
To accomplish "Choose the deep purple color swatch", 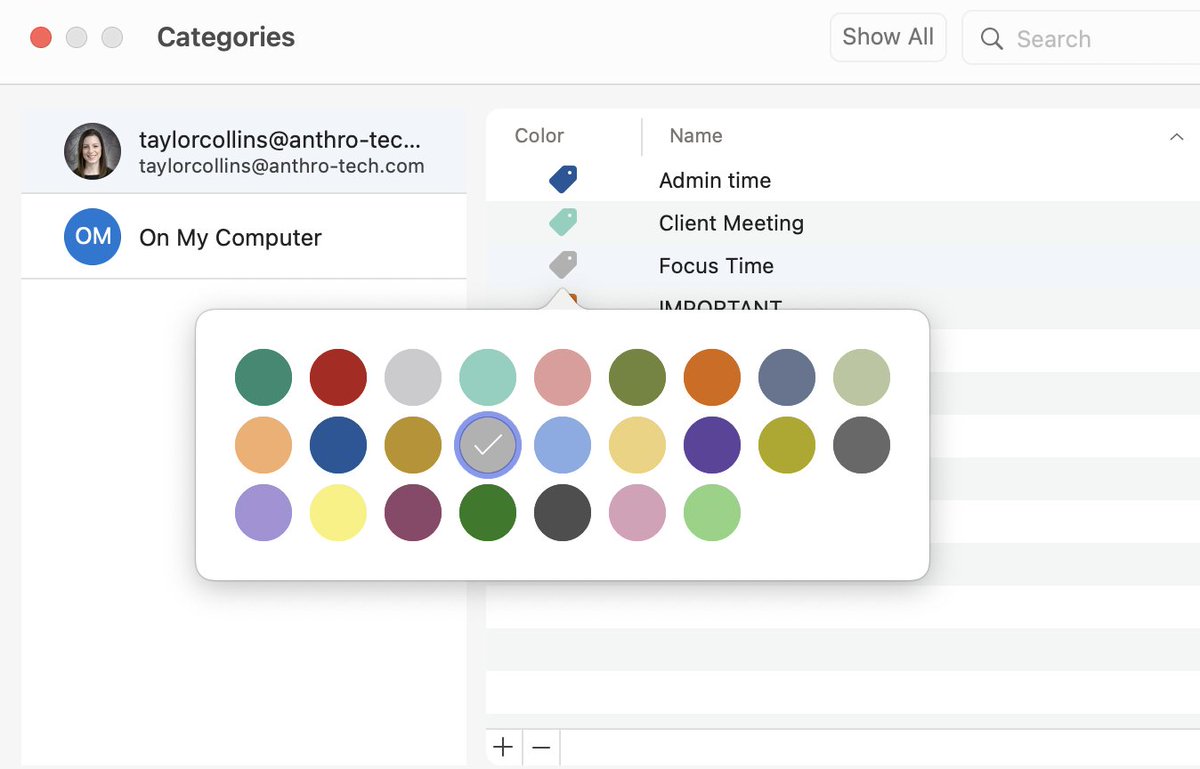I will [x=712, y=445].
